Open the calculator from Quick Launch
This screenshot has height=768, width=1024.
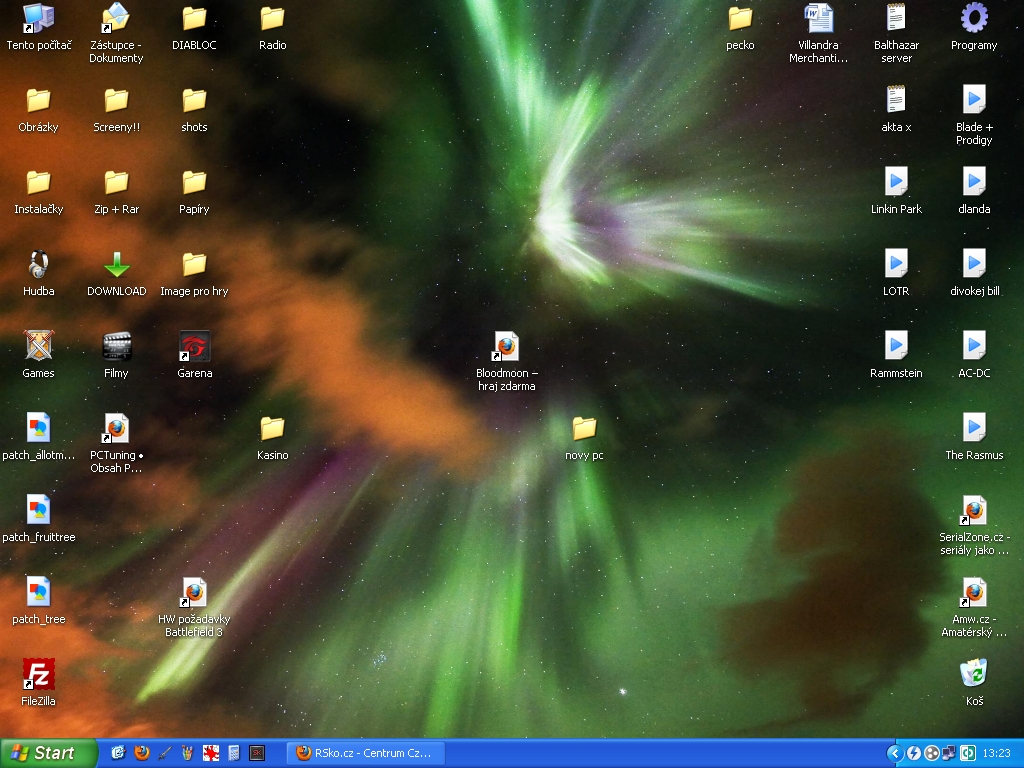[x=234, y=753]
